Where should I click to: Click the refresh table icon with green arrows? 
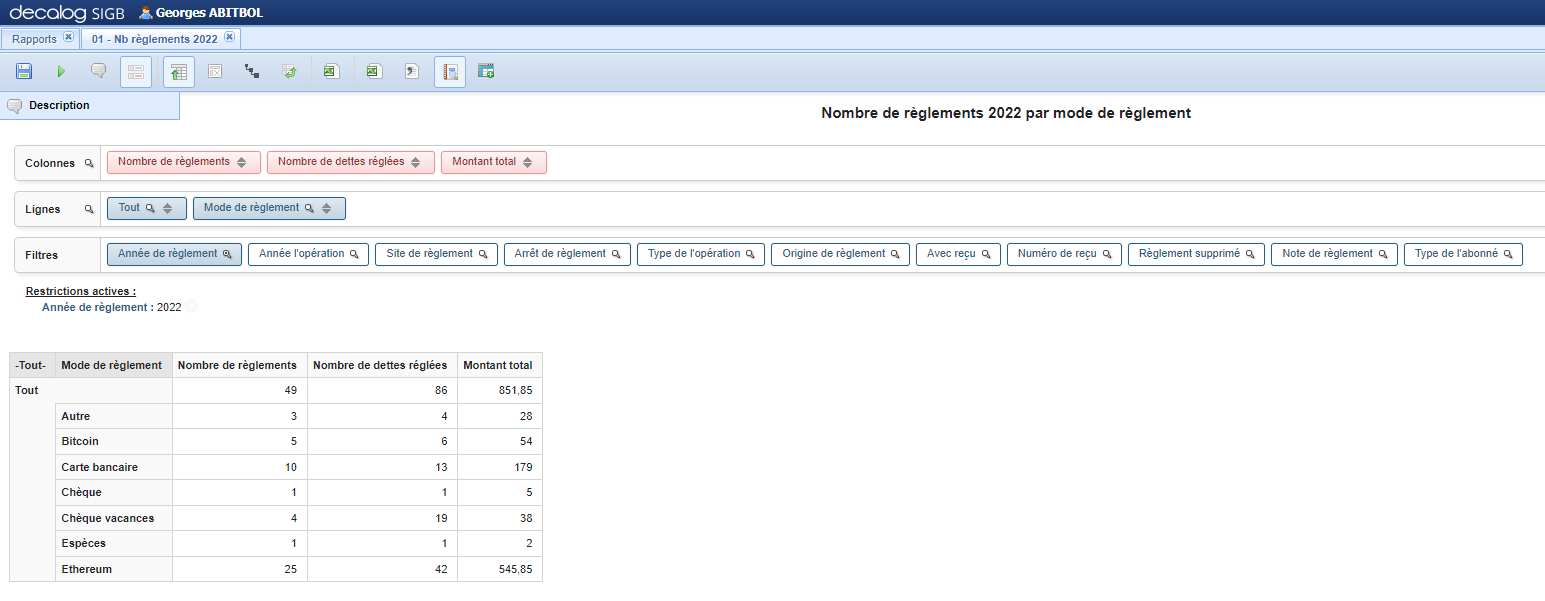coord(289,72)
